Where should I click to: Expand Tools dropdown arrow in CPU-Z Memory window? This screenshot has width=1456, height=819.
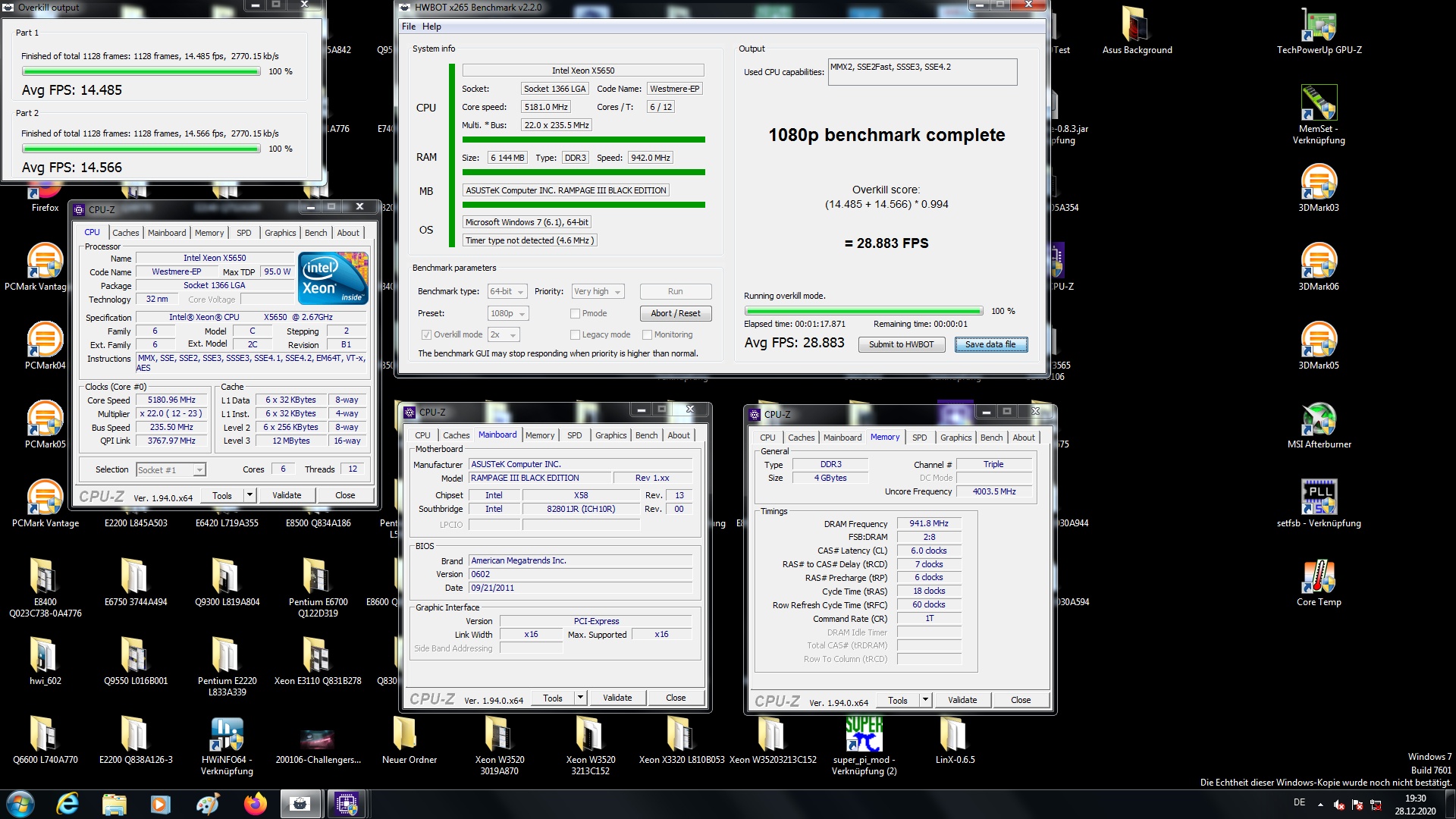pos(925,700)
